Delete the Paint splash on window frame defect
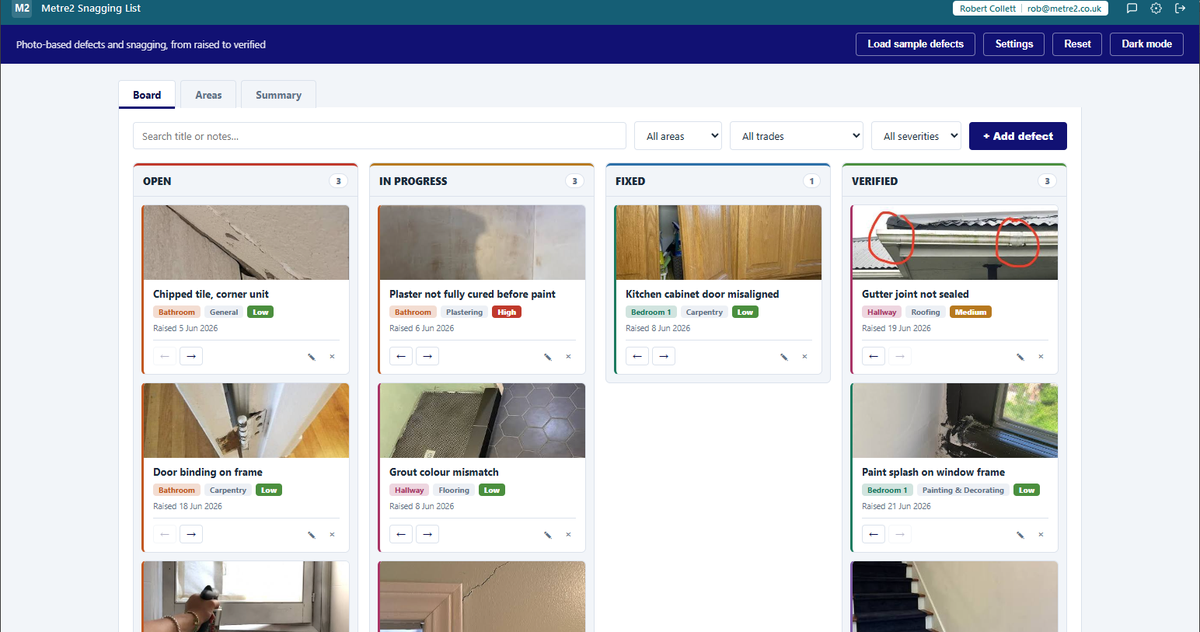The width and height of the screenshot is (1200, 632). pos(1040,534)
